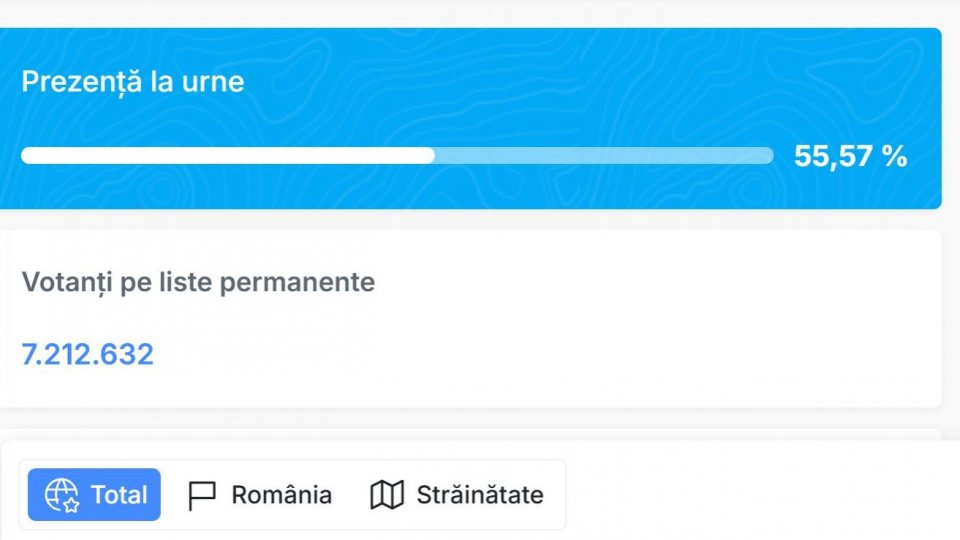This screenshot has height=540, width=960.
Task: Click the 55,57 % turnout value
Action: (850, 156)
